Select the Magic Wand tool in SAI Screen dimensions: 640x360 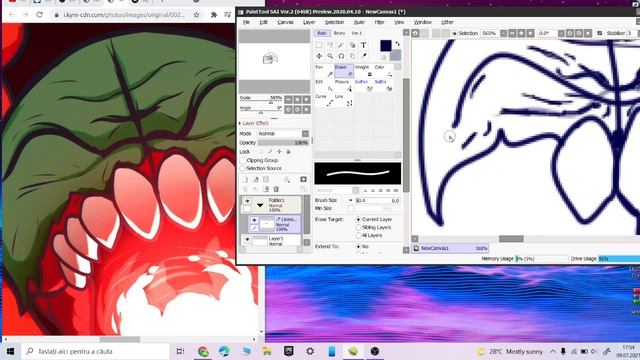341,45
